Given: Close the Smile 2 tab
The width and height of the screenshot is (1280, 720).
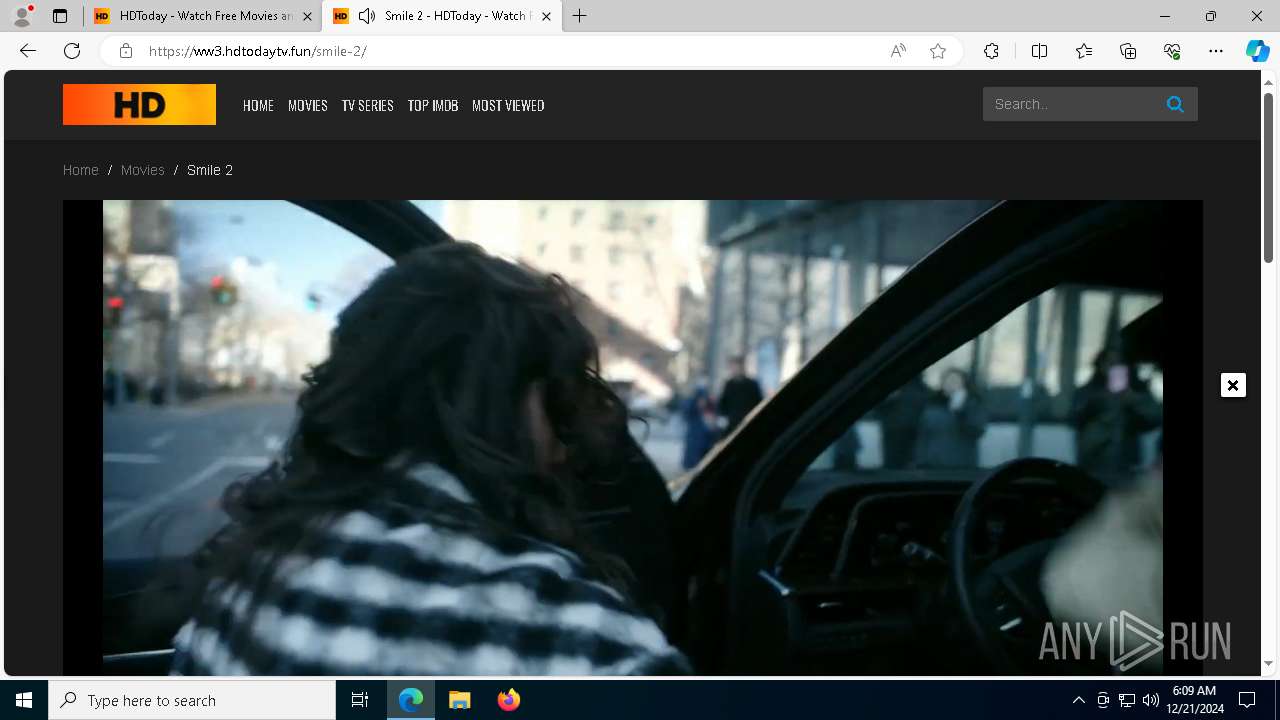Looking at the screenshot, I should click(546, 16).
